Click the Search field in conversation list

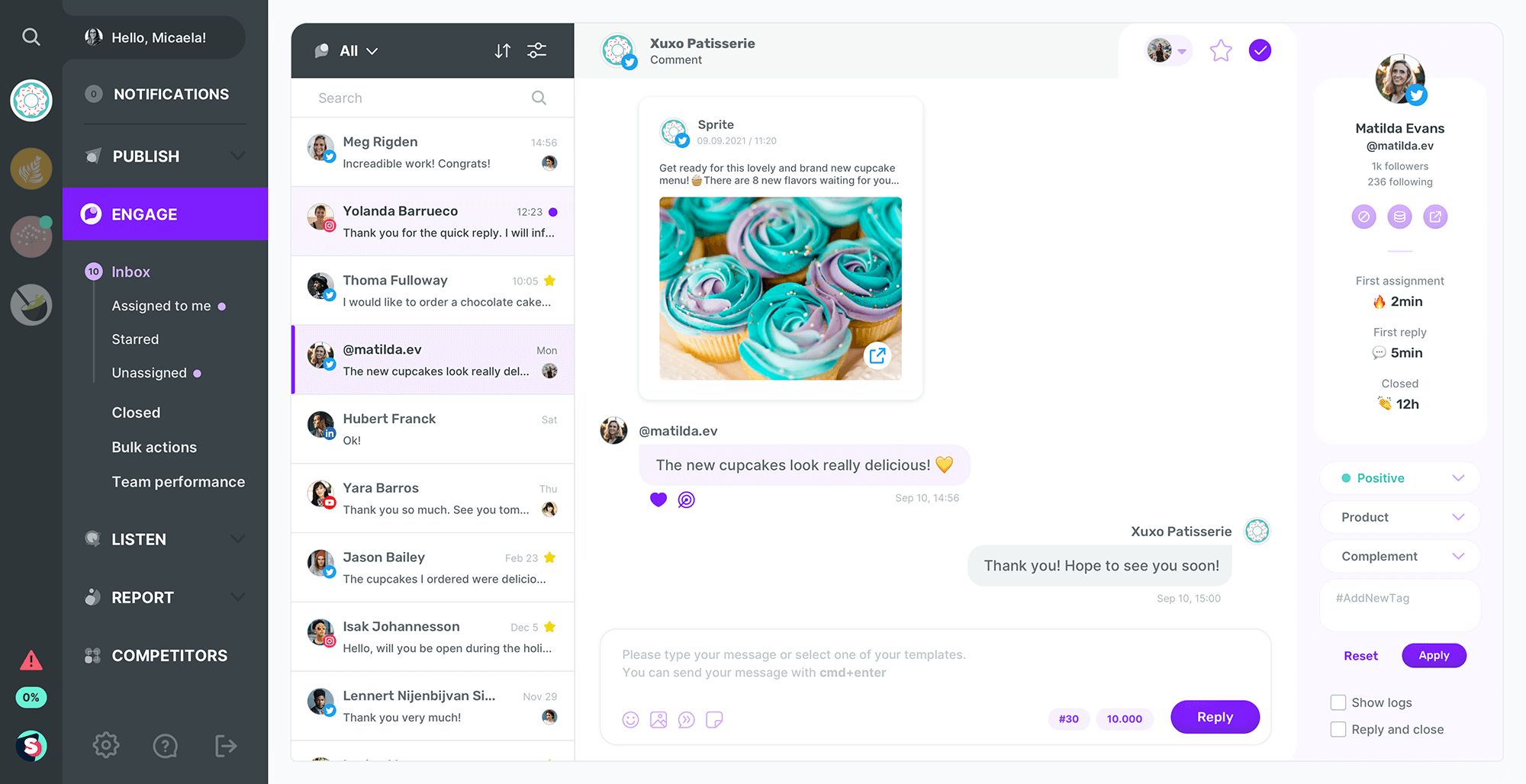pos(432,98)
